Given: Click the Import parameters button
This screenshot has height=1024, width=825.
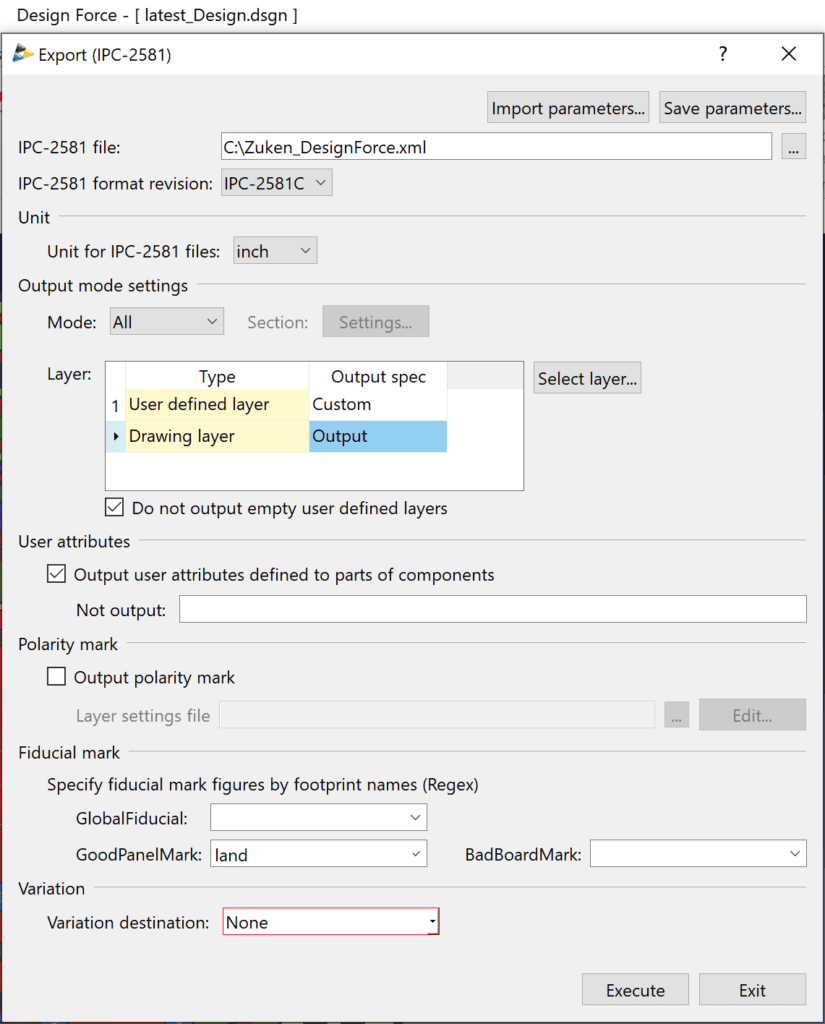Looking at the screenshot, I should 567,107.
